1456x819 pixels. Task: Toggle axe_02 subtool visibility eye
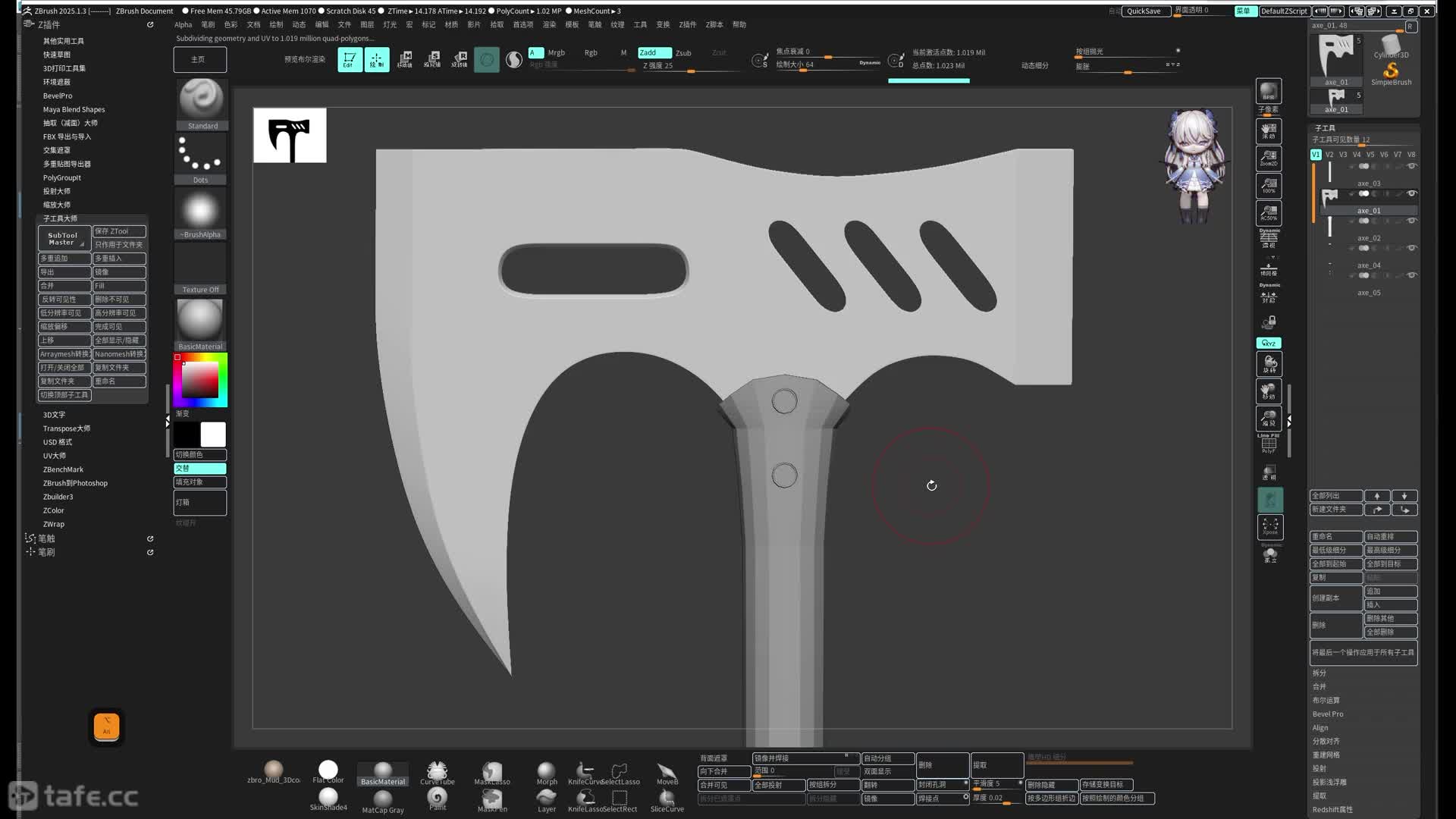point(1411,221)
